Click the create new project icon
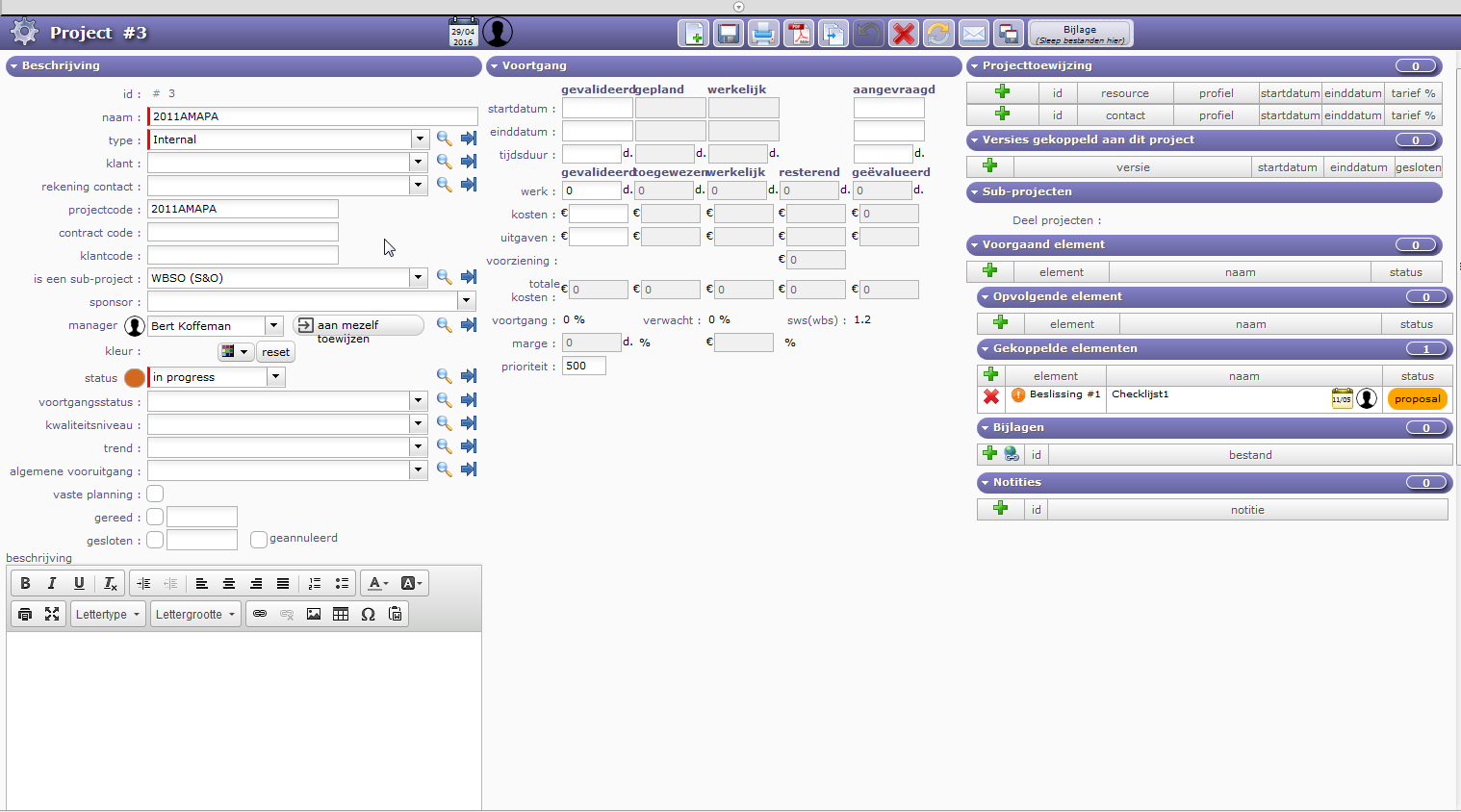 tap(693, 34)
